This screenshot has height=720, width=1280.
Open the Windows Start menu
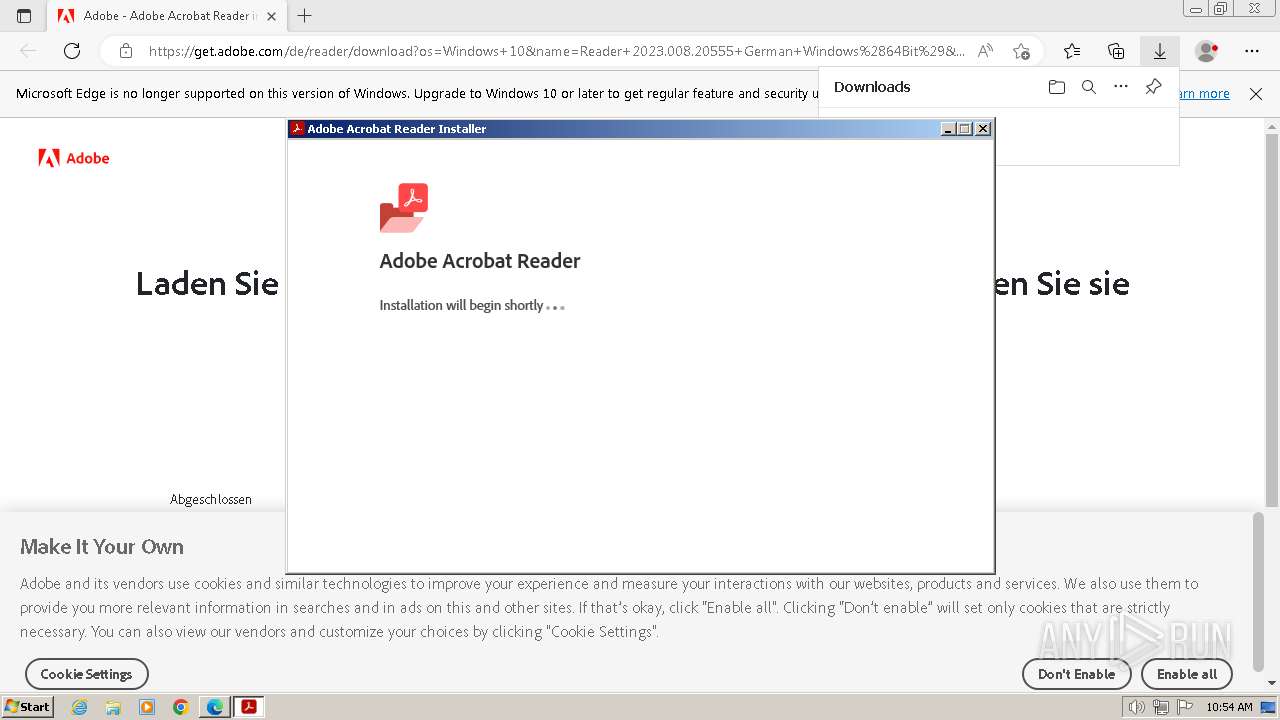point(28,707)
